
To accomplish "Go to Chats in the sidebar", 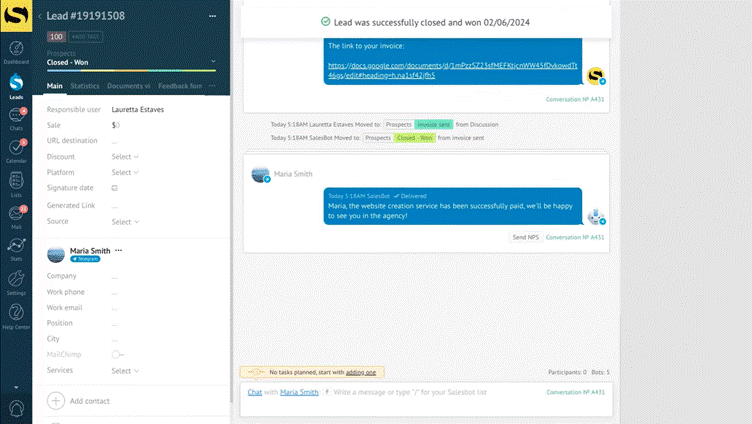I will click(x=16, y=120).
